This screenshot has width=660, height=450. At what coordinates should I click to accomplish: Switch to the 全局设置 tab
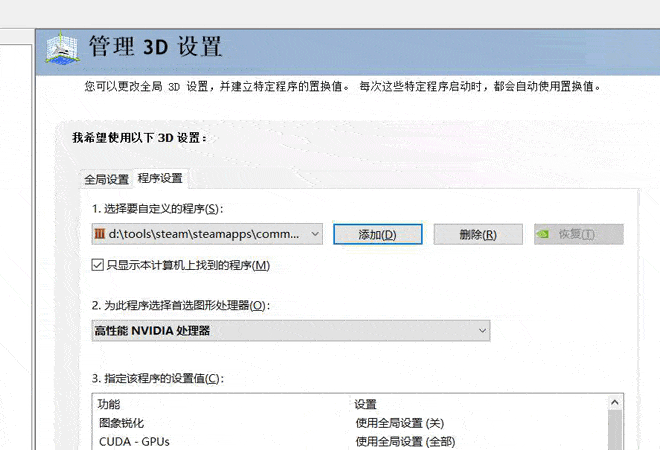click(x=106, y=179)
